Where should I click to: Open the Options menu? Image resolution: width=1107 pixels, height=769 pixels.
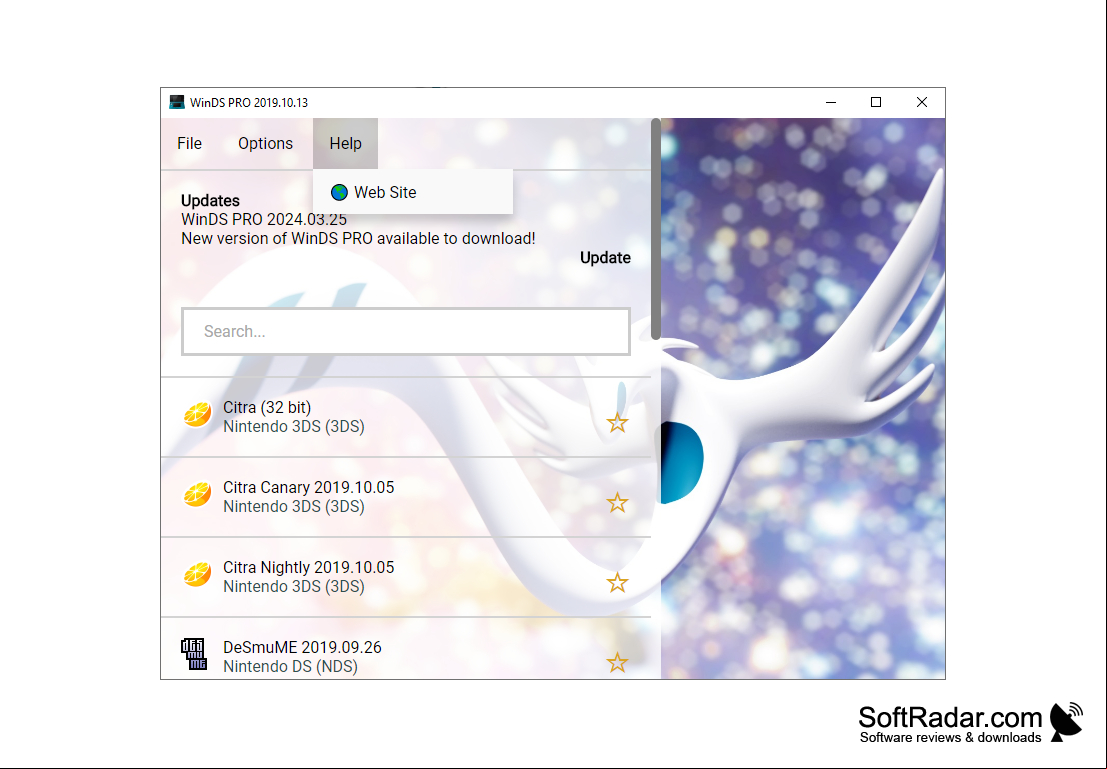point(265,143)
